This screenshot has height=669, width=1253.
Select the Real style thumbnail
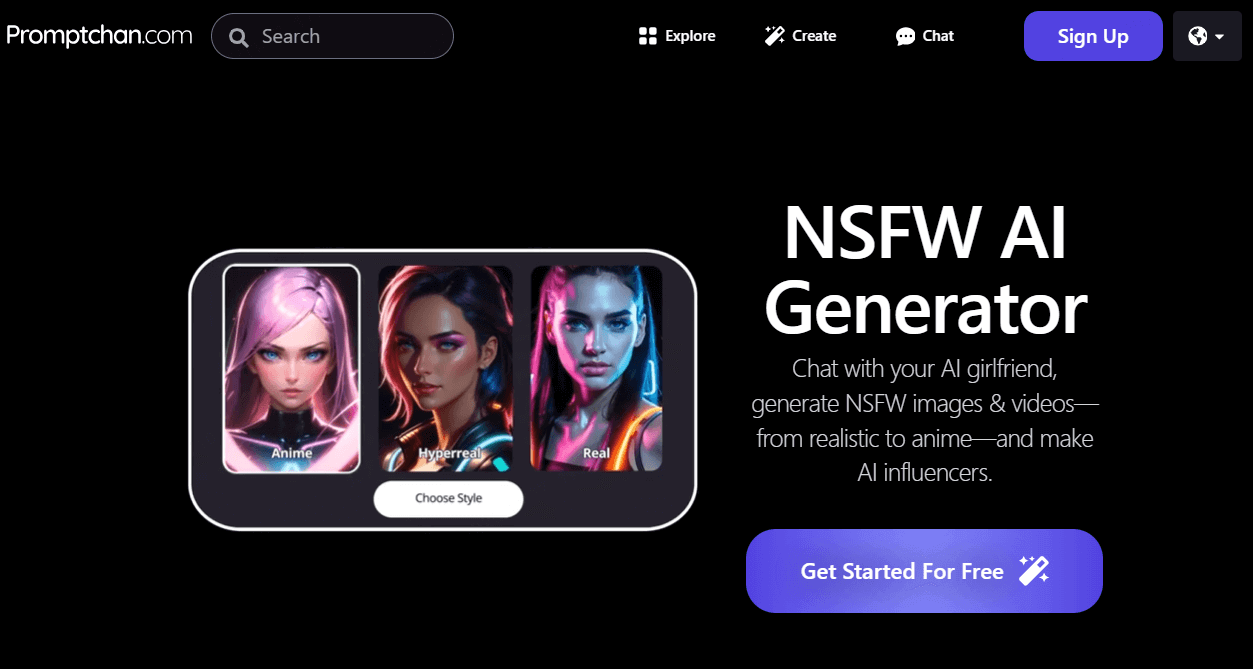click(x=596, y=368)
